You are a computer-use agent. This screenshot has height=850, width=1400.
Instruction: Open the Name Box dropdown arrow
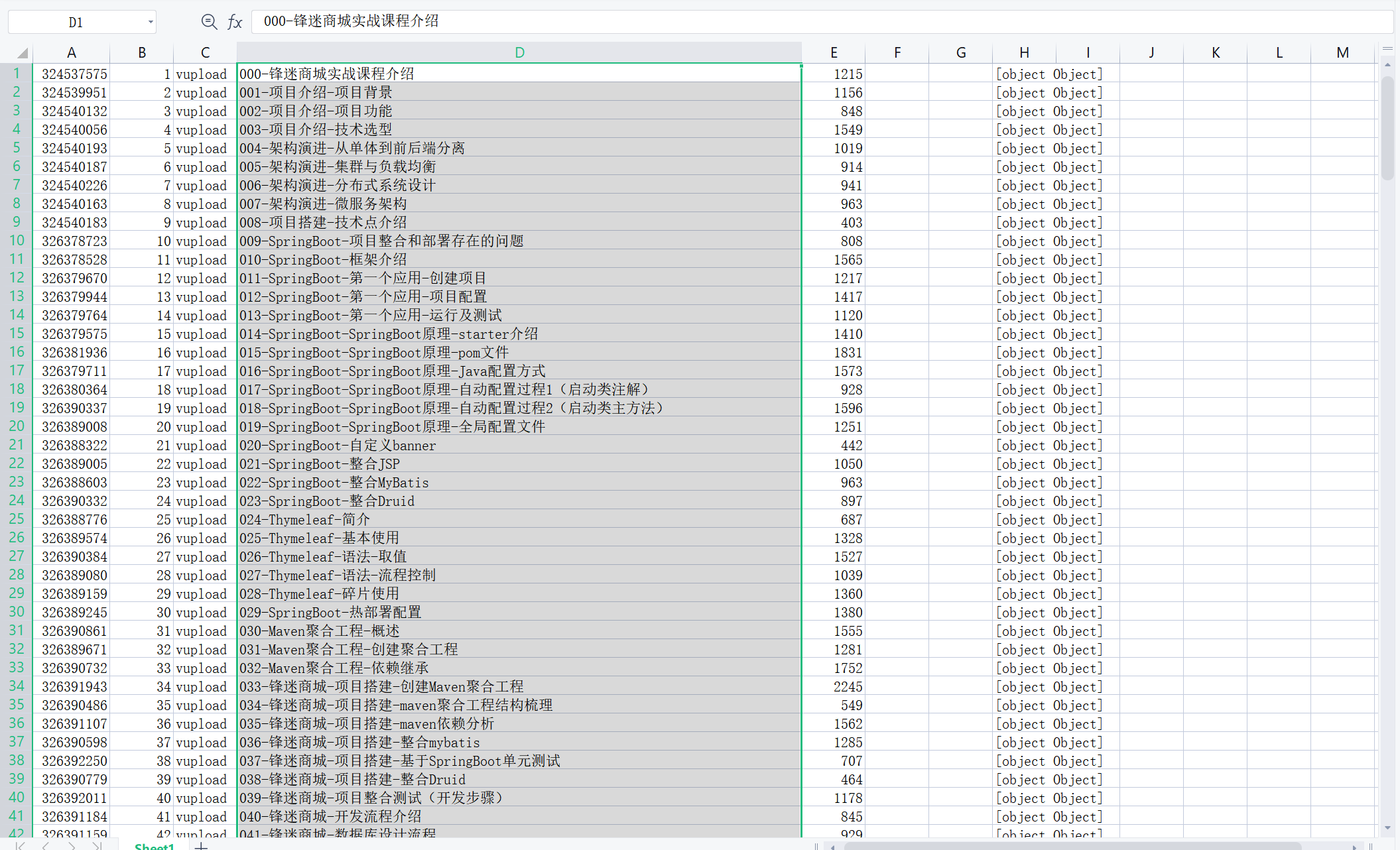pos(151,22)
